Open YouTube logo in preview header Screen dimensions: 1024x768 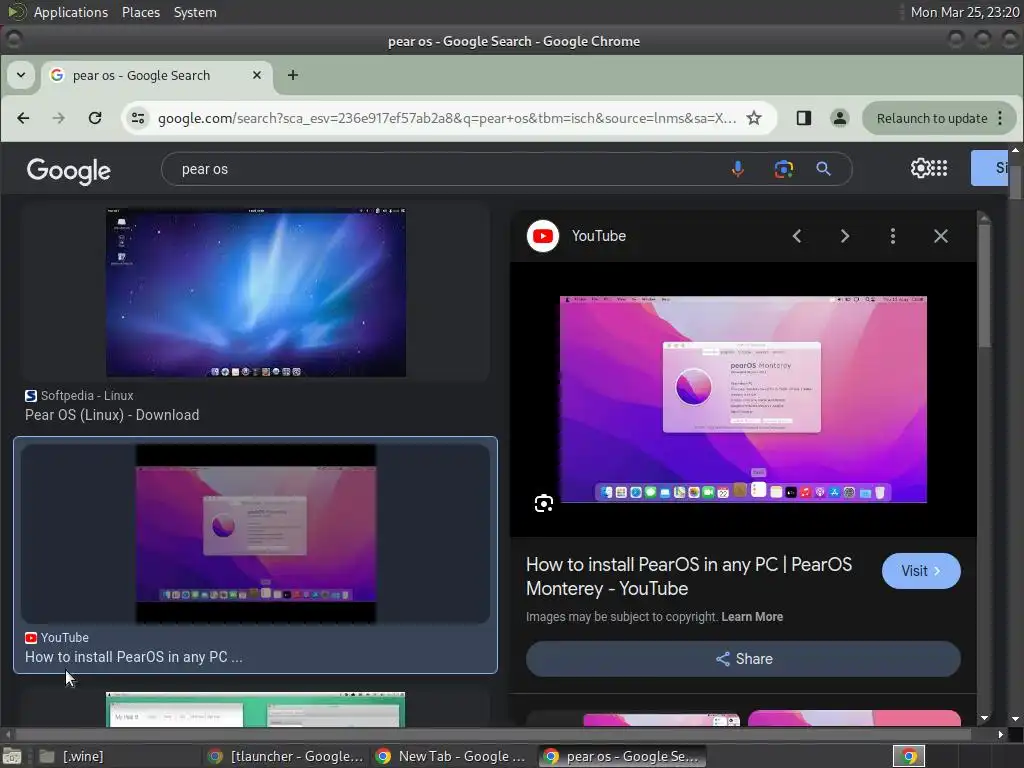tap(543, 236)
